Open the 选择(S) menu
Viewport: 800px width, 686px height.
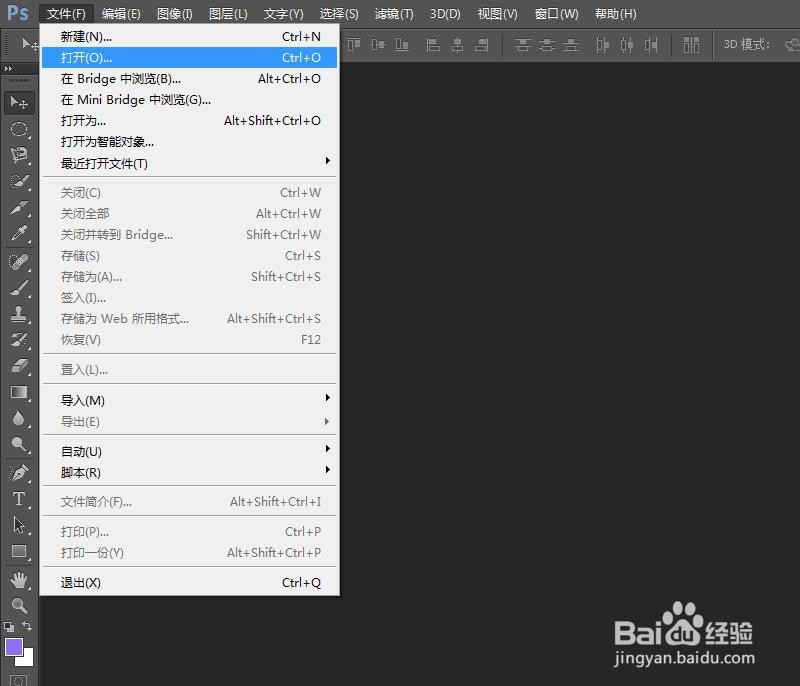click(339, 14)
